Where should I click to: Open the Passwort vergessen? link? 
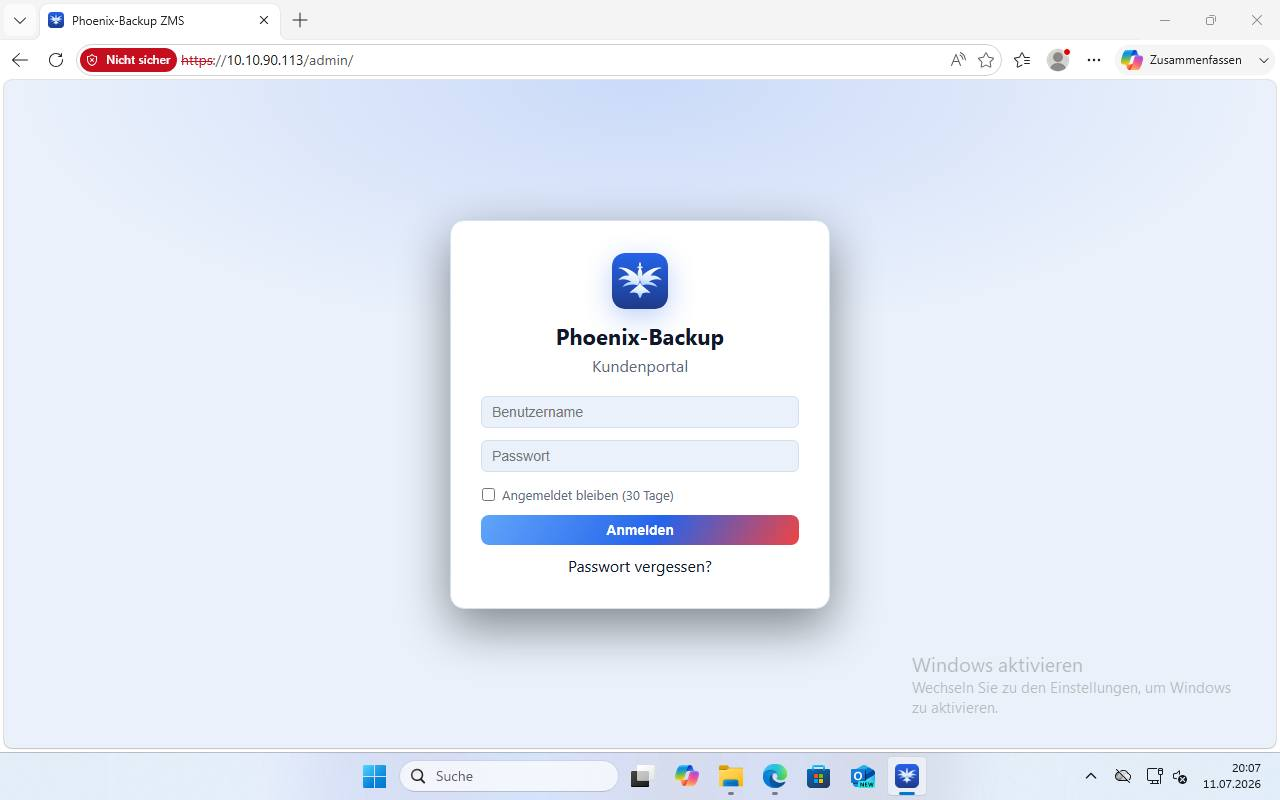click(640, 567)
